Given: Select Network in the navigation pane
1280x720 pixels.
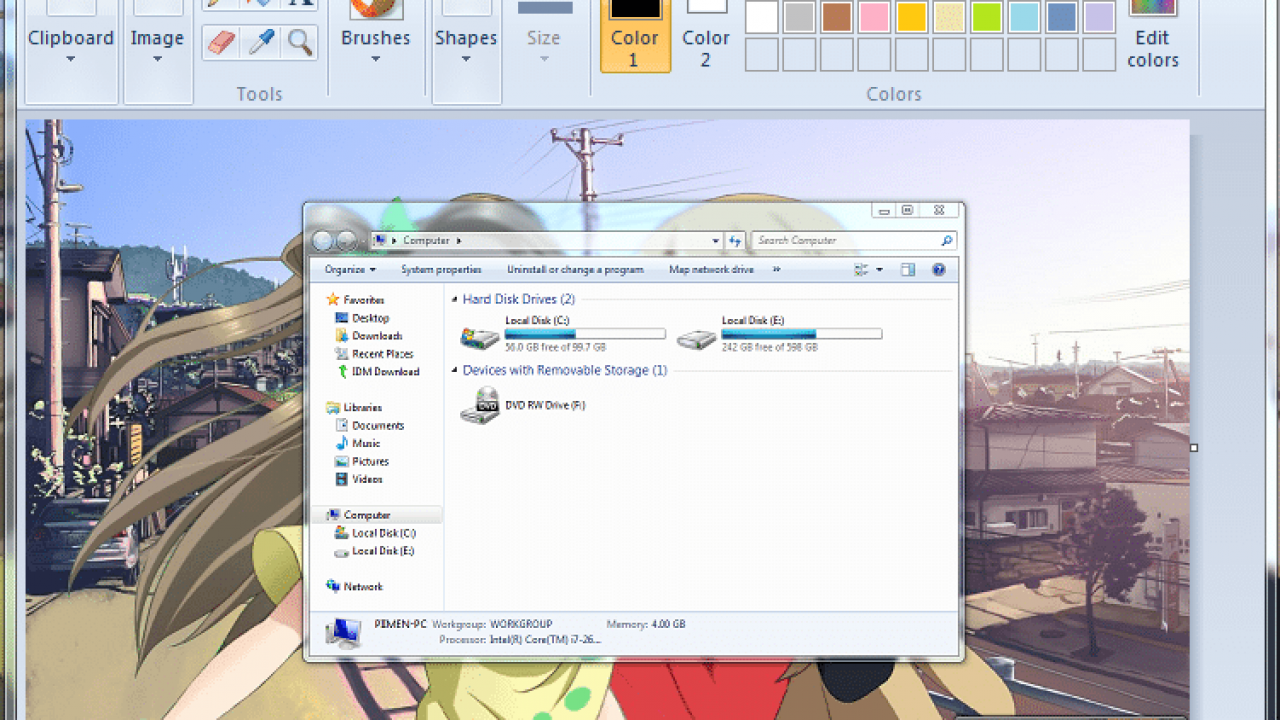Looking at the screenshot, I should [354, 587].
